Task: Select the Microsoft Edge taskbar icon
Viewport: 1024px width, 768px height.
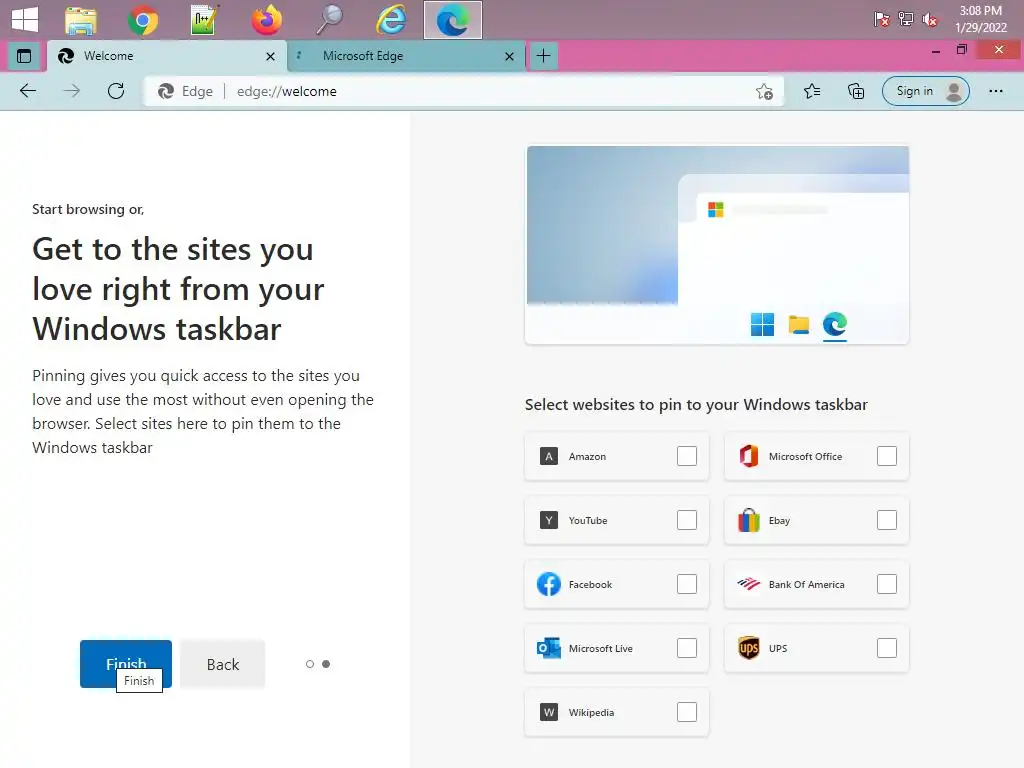Action: point(453,20)
